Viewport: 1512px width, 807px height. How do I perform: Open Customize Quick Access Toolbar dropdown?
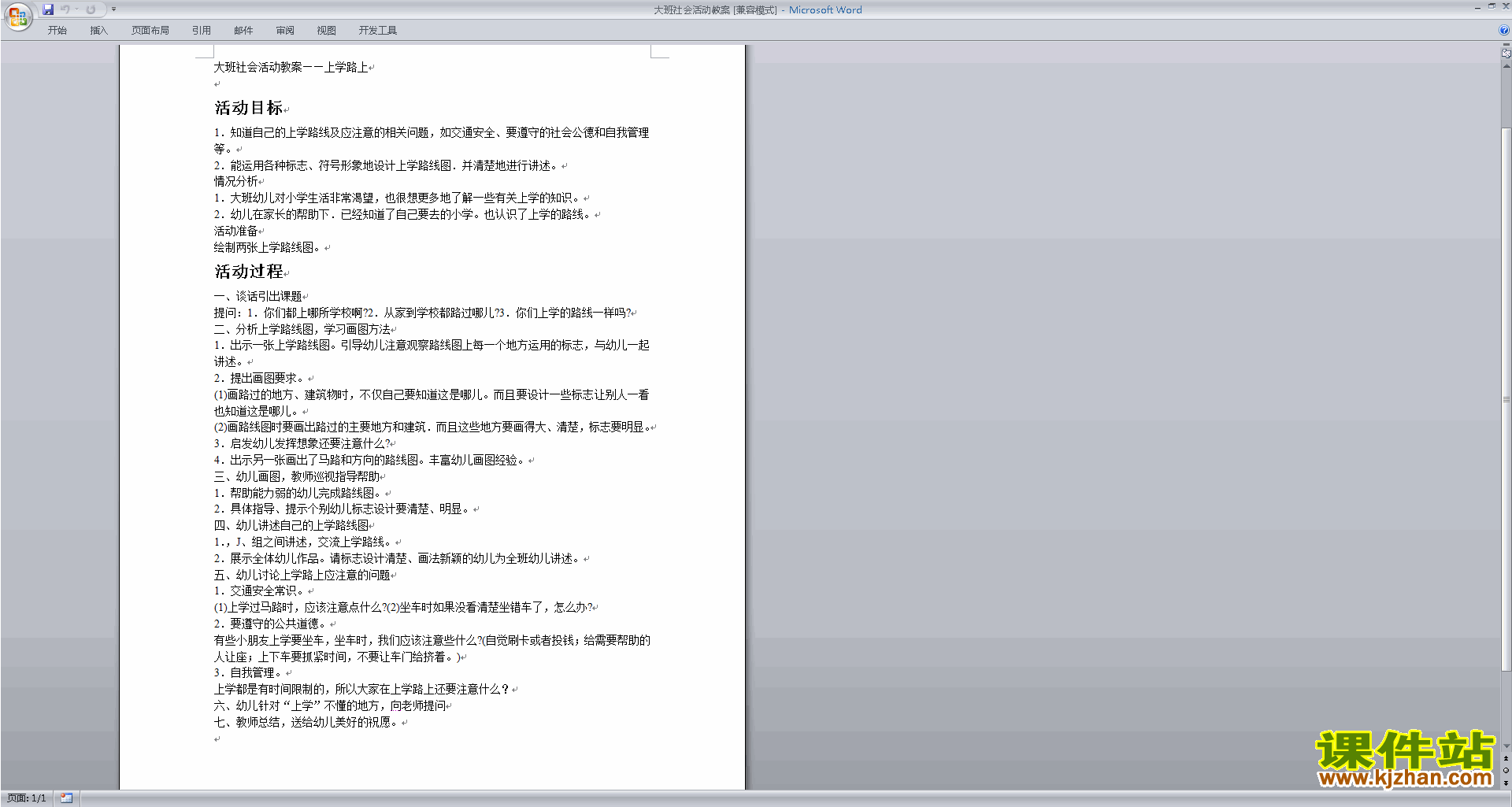[113, 9]
